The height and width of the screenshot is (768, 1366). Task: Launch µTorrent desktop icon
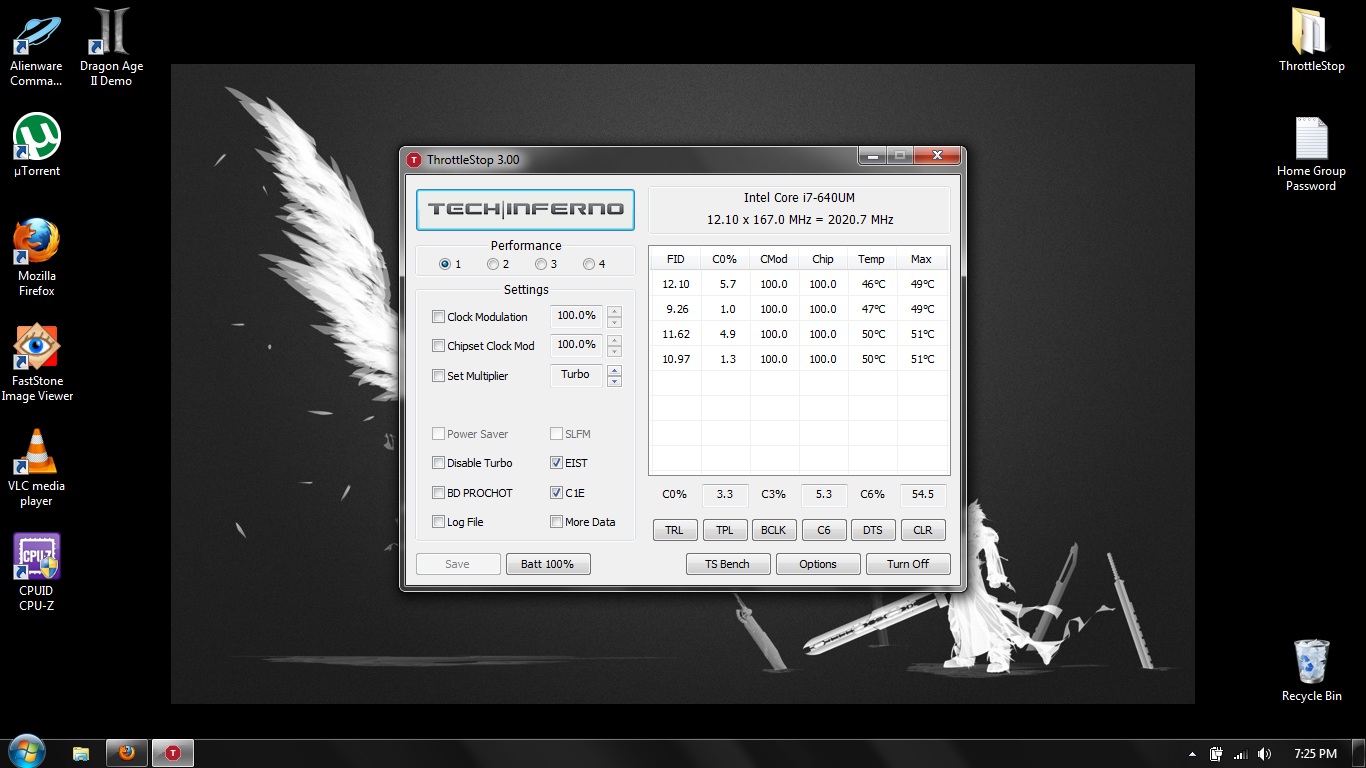point(36,145)
